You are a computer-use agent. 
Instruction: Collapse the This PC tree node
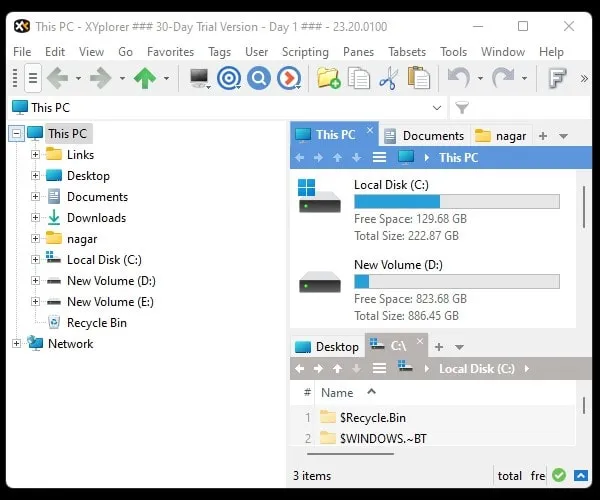[16, 134]
